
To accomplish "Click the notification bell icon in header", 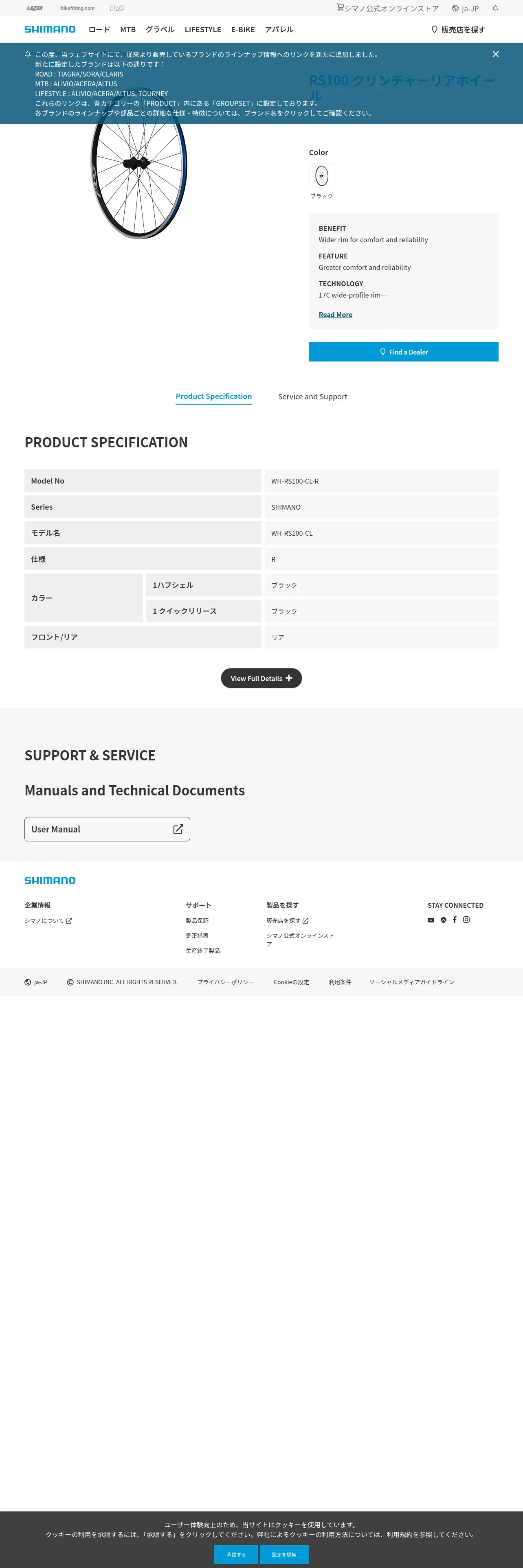I will coord(495,8).
